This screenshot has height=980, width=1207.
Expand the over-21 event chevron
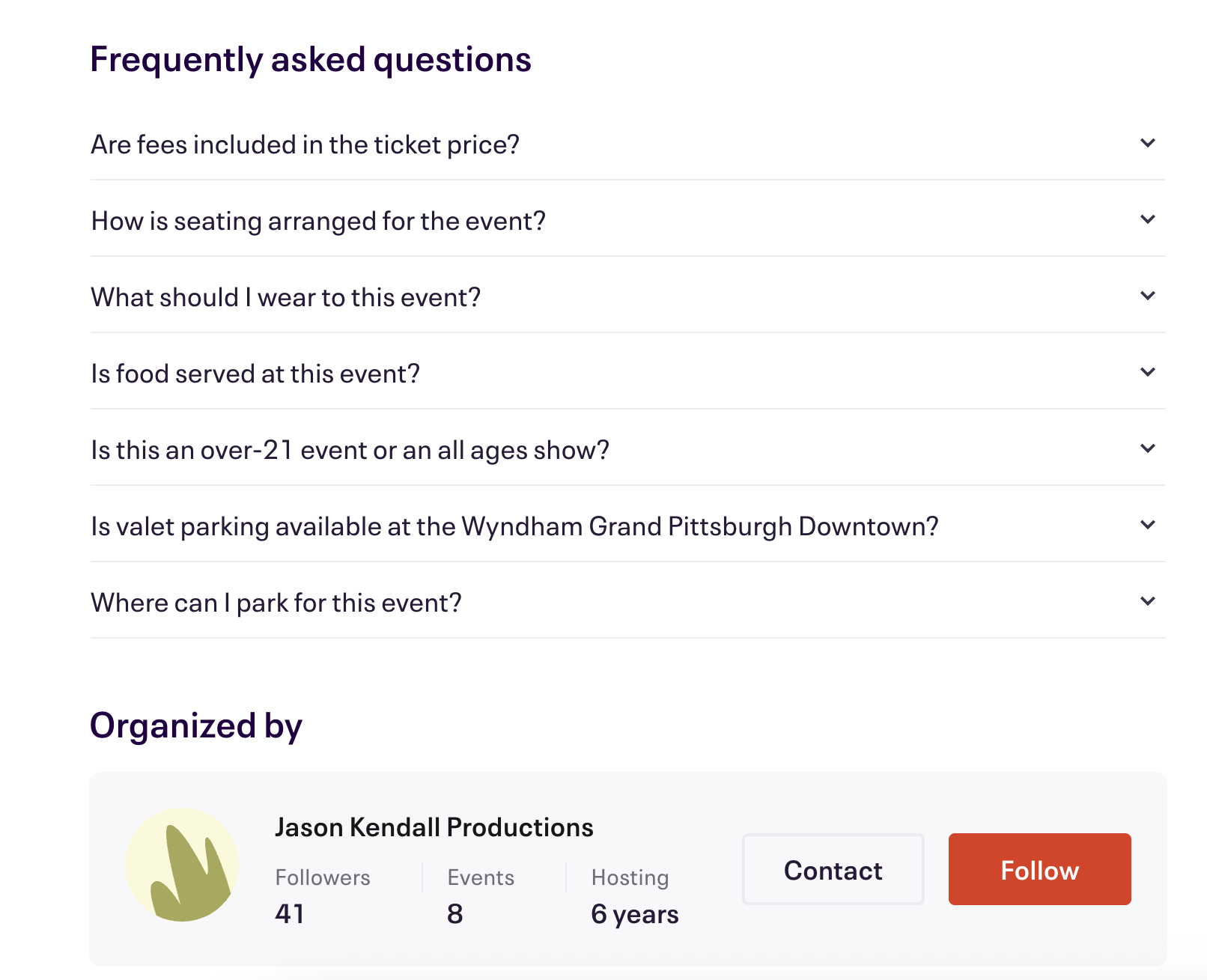(1147, 448)
